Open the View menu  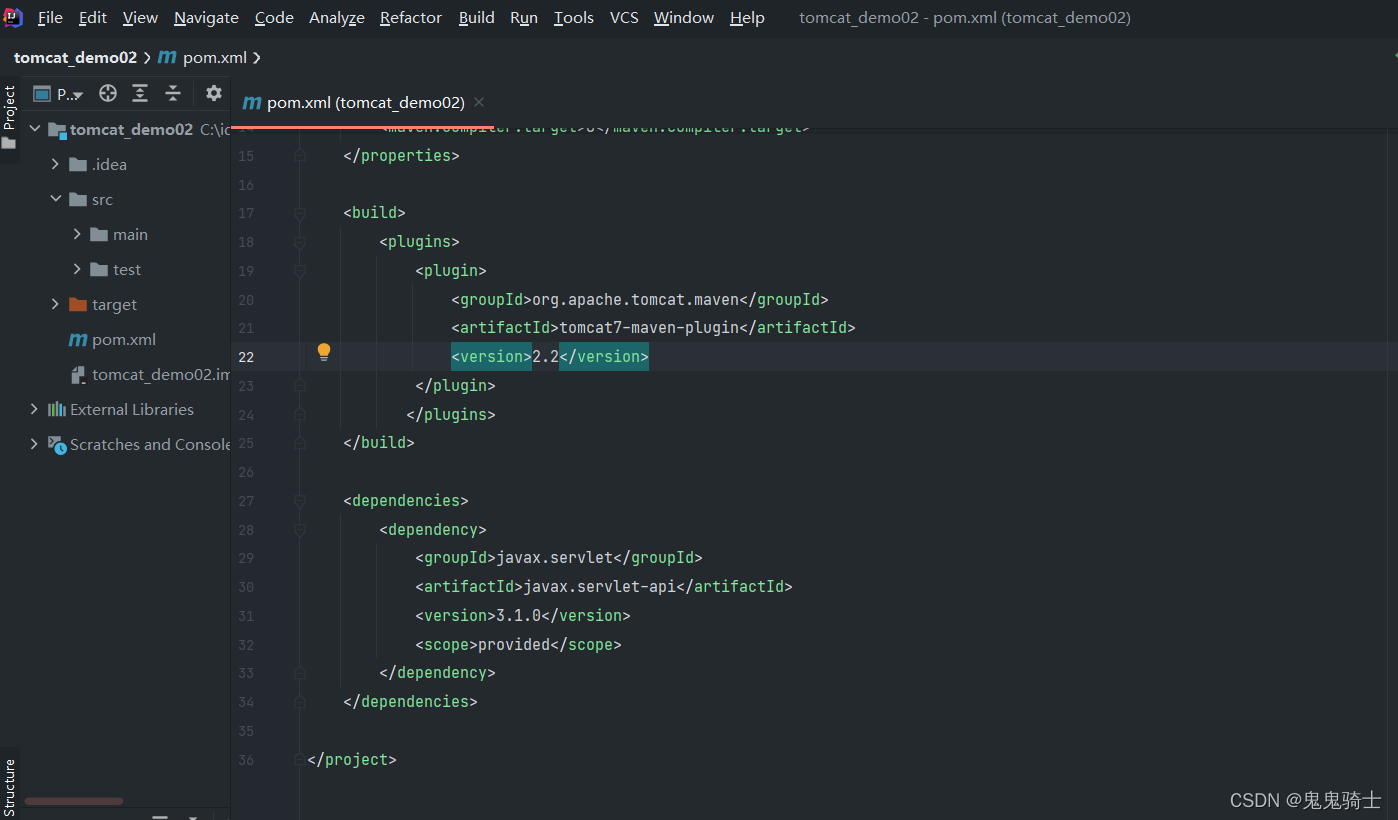(140, 18)
